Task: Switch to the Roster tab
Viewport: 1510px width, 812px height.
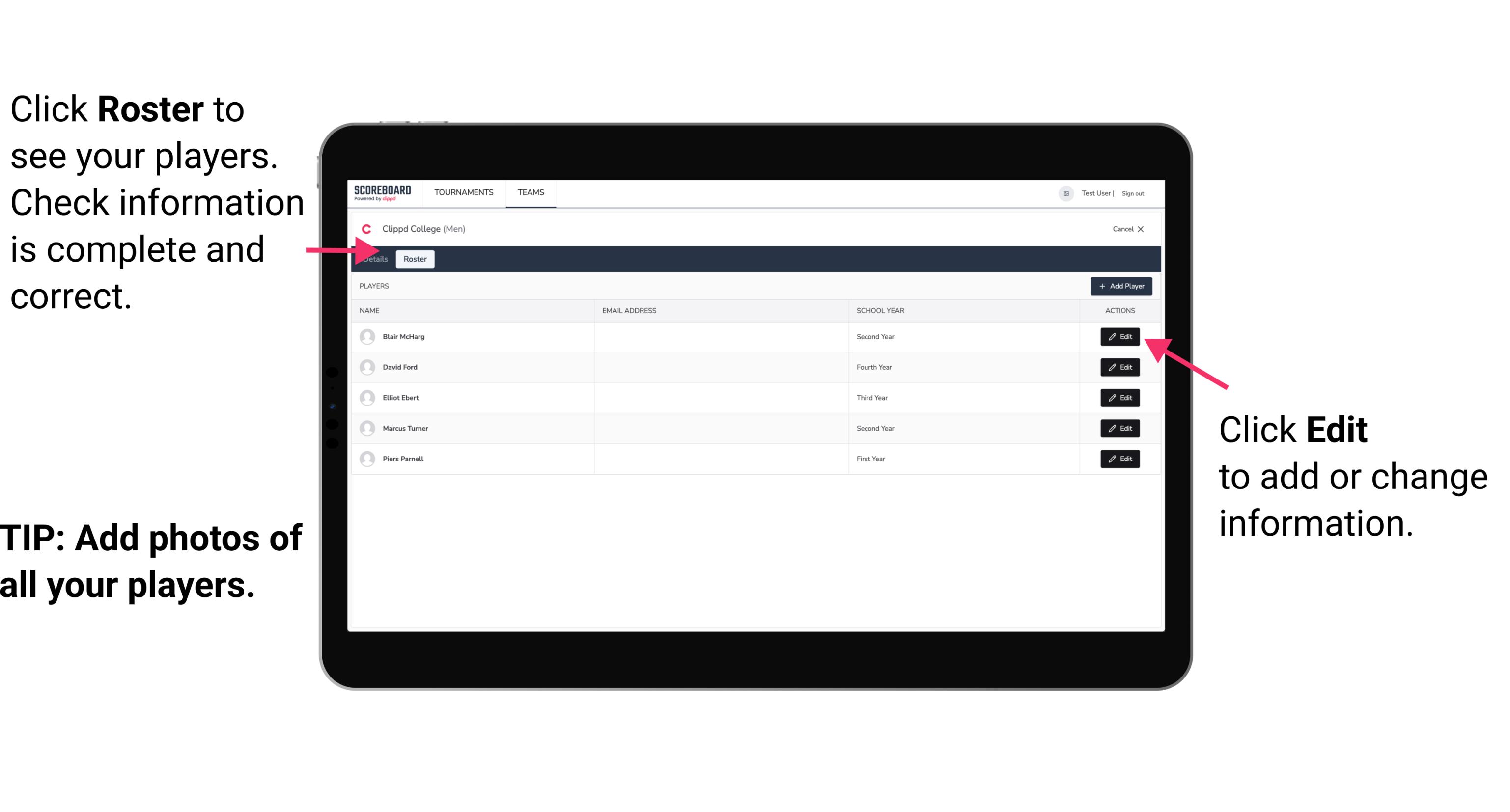Action: click(x=413, y=258)
